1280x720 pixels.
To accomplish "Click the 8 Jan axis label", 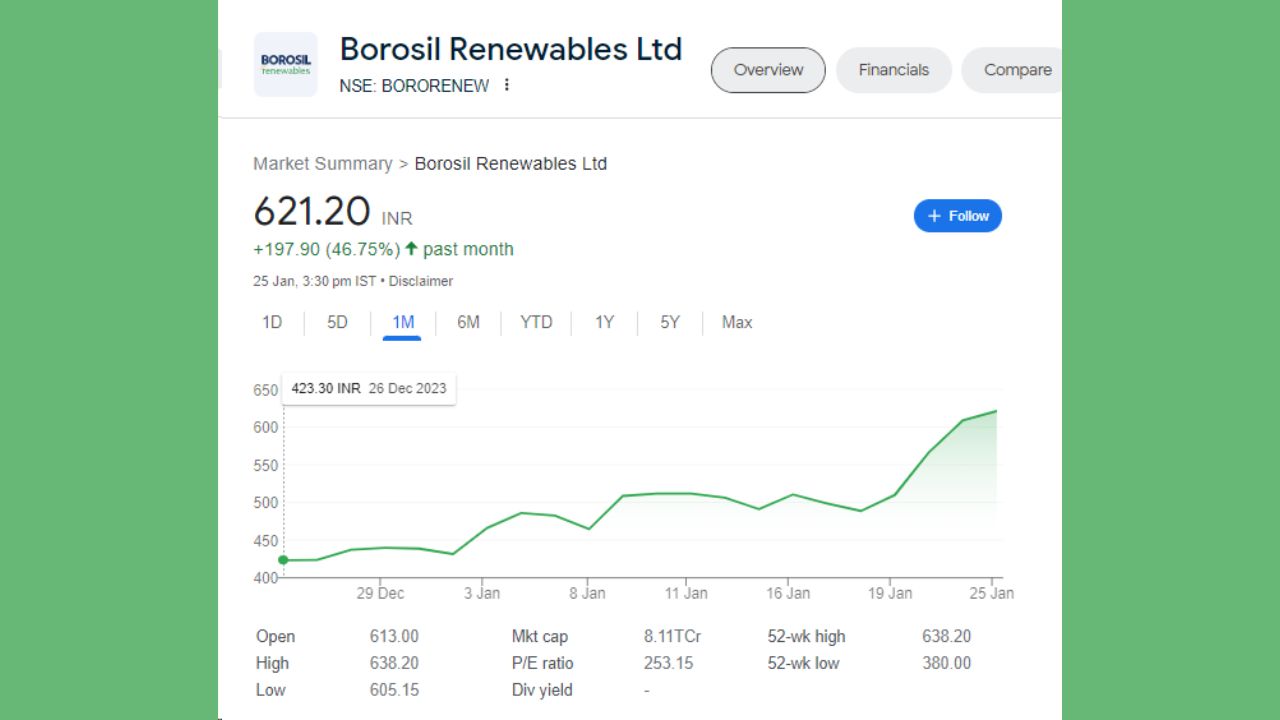I will pos(587,593).
